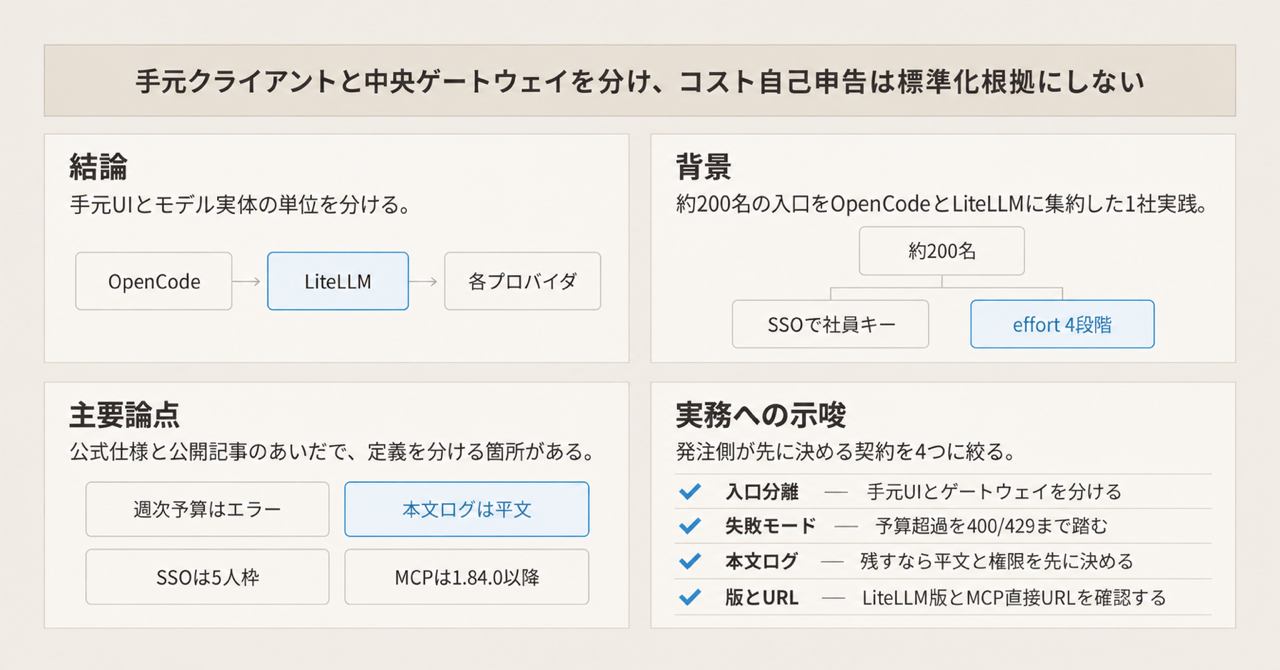Viewport: 1280px width, 670px height.
Task: Select the SSOで社員キー box
Action: [830, 324]
